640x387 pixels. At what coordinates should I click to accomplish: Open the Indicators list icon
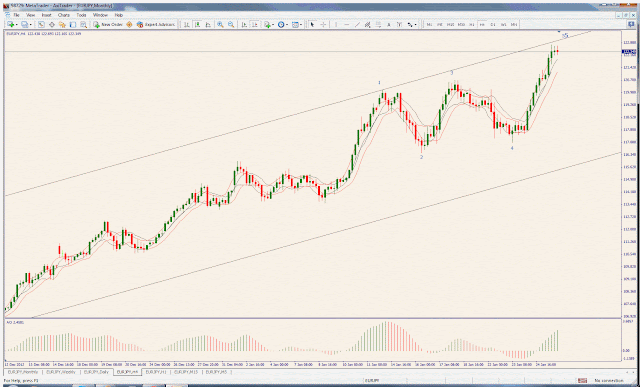point(267,24)
